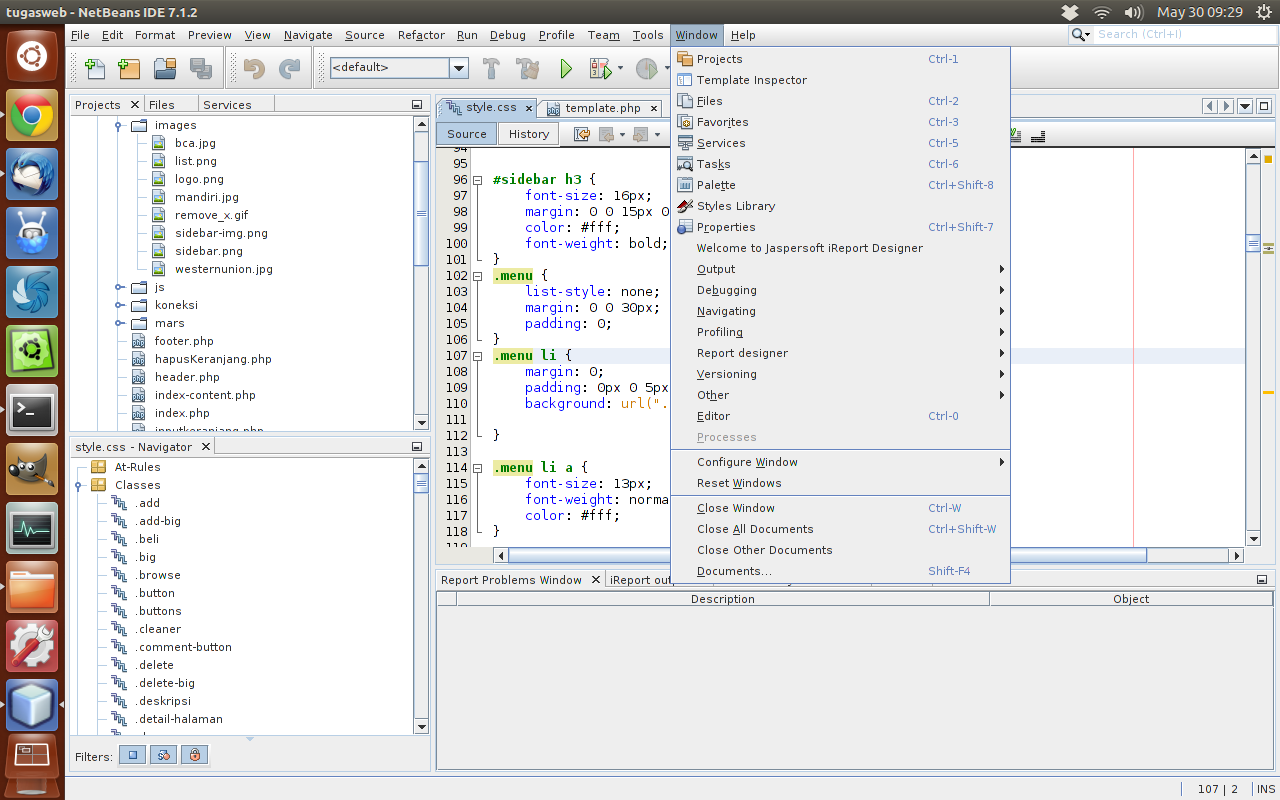Toggle the lock filter in Navigator Filters
The image size is (1280, 800).
(x=193, y=755)
